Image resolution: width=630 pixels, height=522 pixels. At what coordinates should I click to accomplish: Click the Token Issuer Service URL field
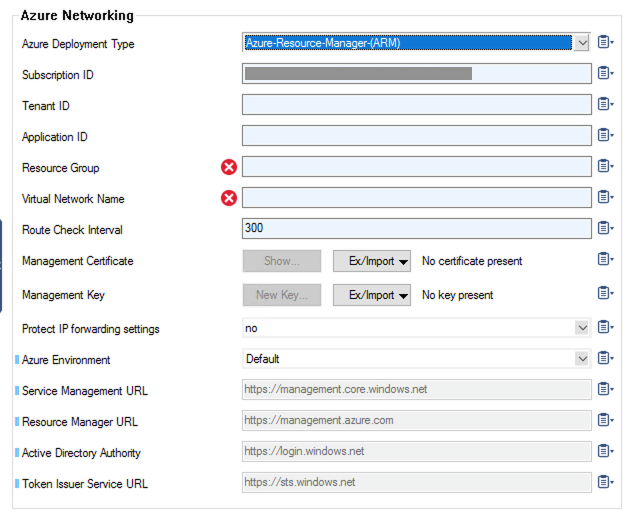[x=417, y=482]
